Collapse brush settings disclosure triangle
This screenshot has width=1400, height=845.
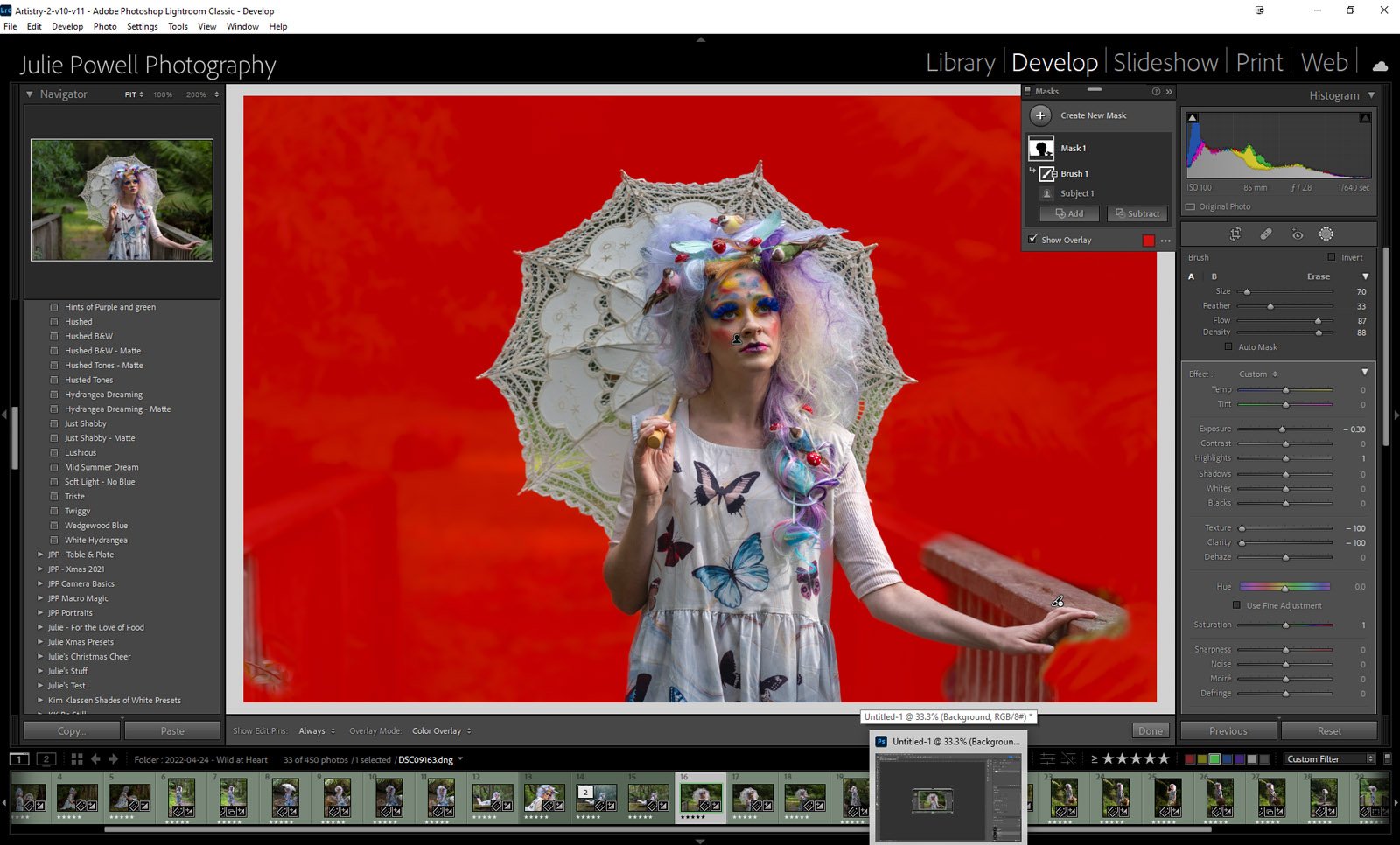click(1365, 276)
